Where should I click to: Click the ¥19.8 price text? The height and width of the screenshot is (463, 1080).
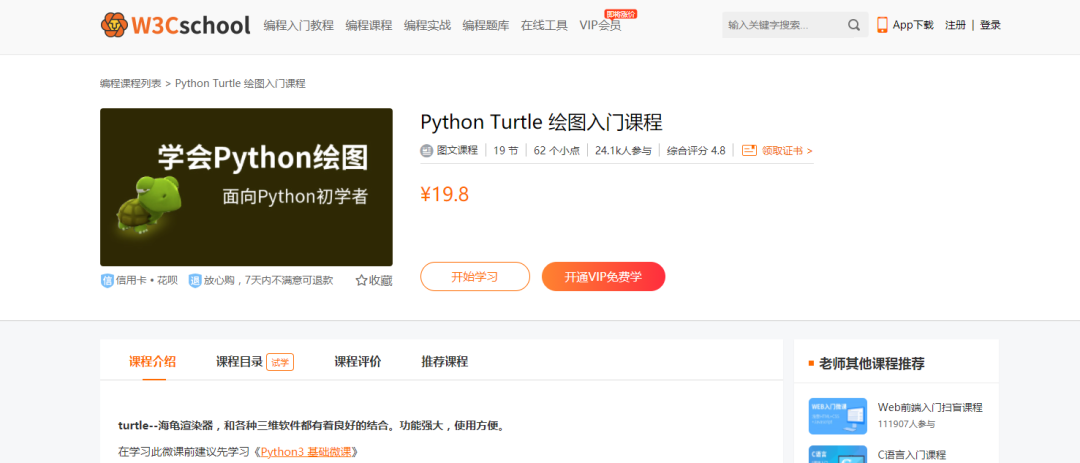[445, 194]
